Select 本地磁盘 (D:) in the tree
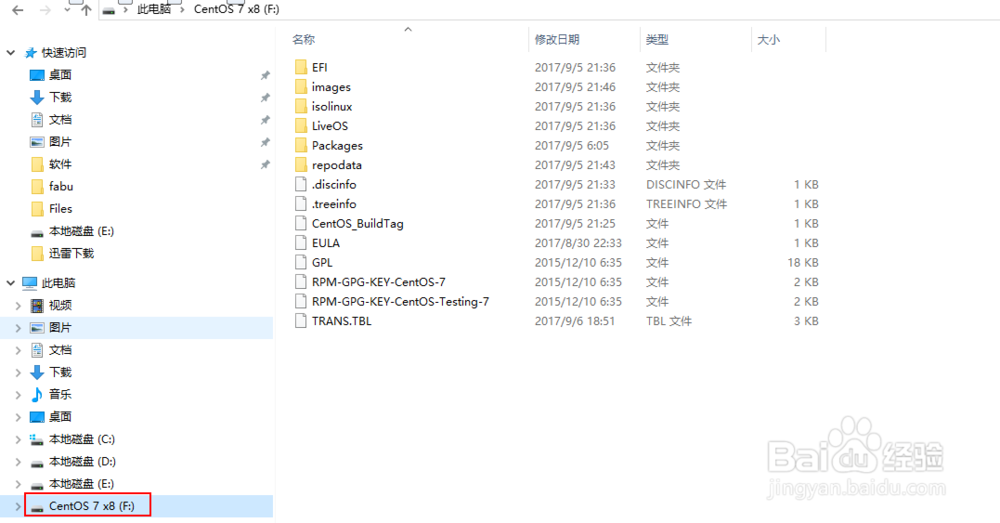Viewport: 1000px width, 523px height. (x=82, y=461)
